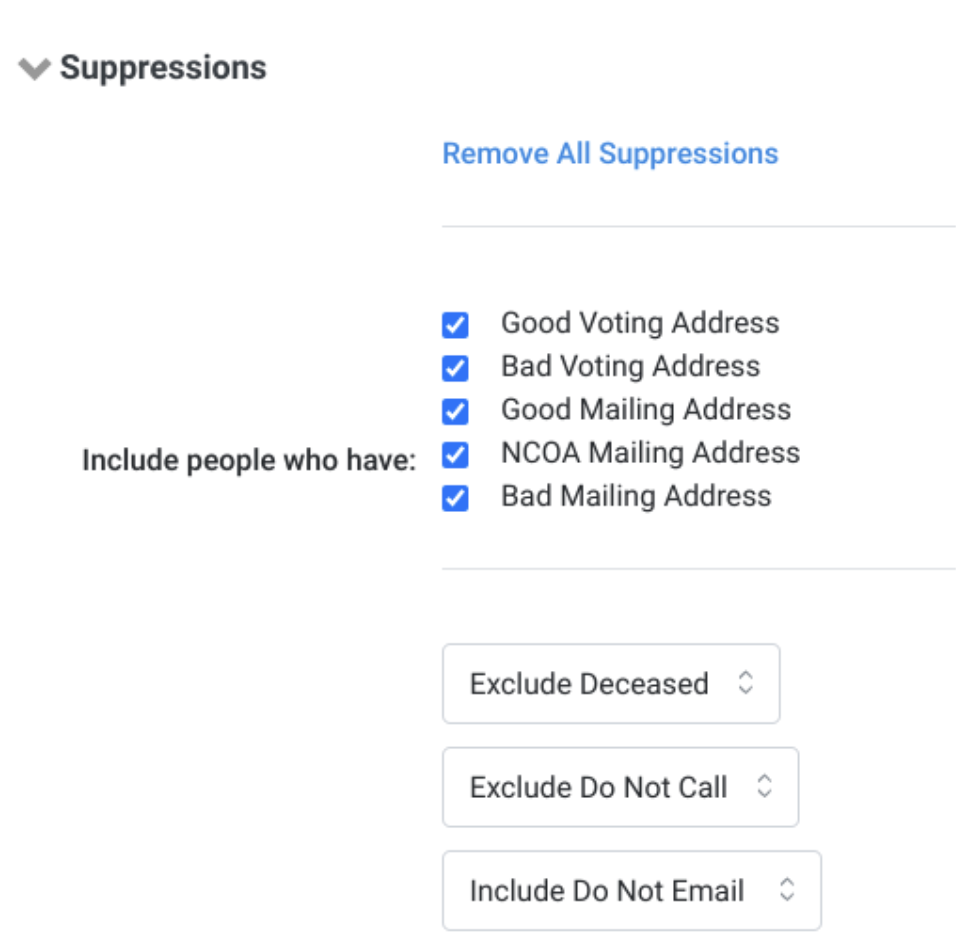This screenshot has height=950, width=972.
Task: Open the Include Do Not Email dropdown
Action: pyautogui.click(x=630, y=891)
